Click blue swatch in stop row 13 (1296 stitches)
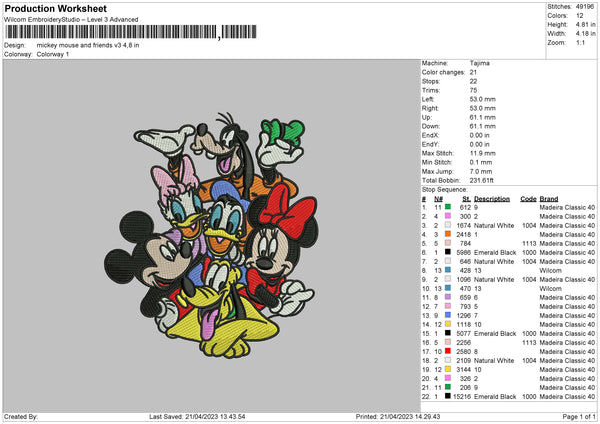The height and width of the screenshot is (424, 600). tap(448, 315)
